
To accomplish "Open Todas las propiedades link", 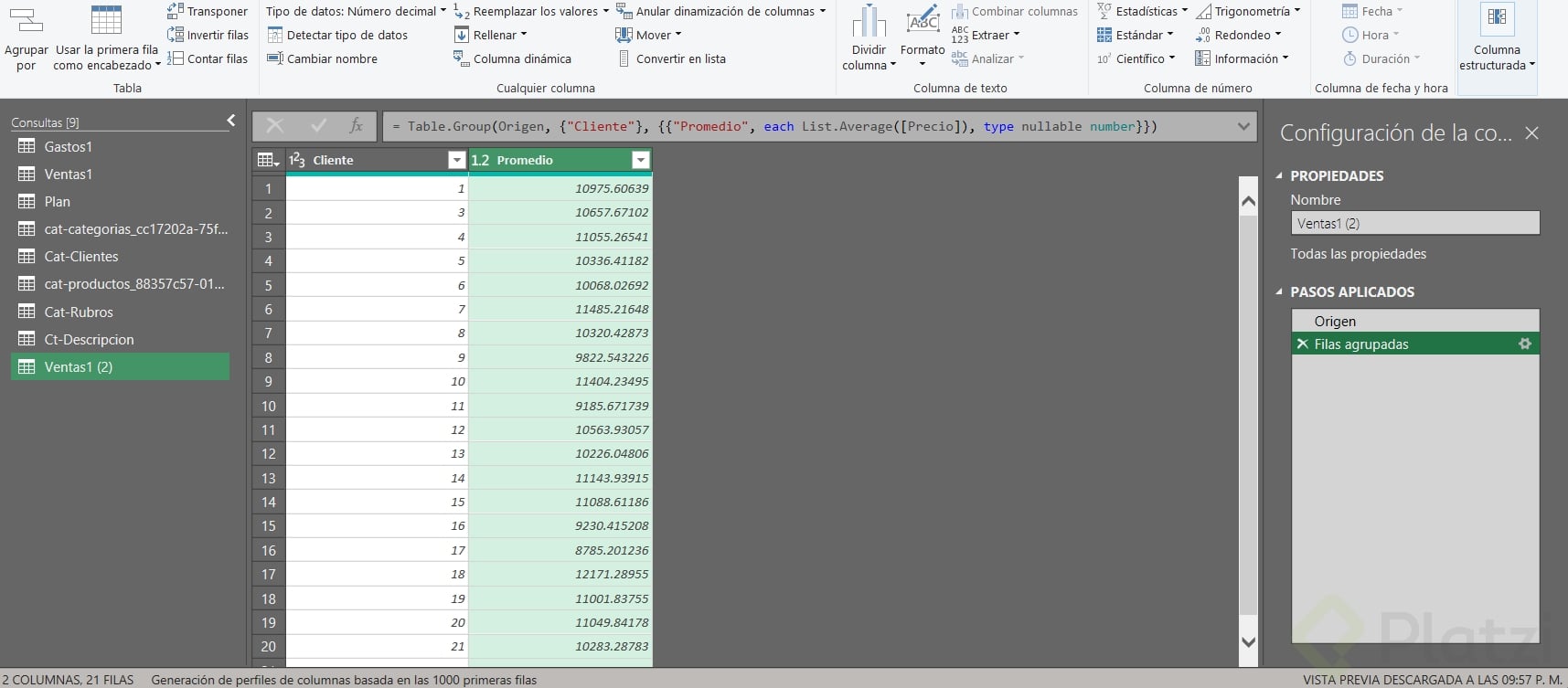I will pyautogui.click(x=1358, y=254).
